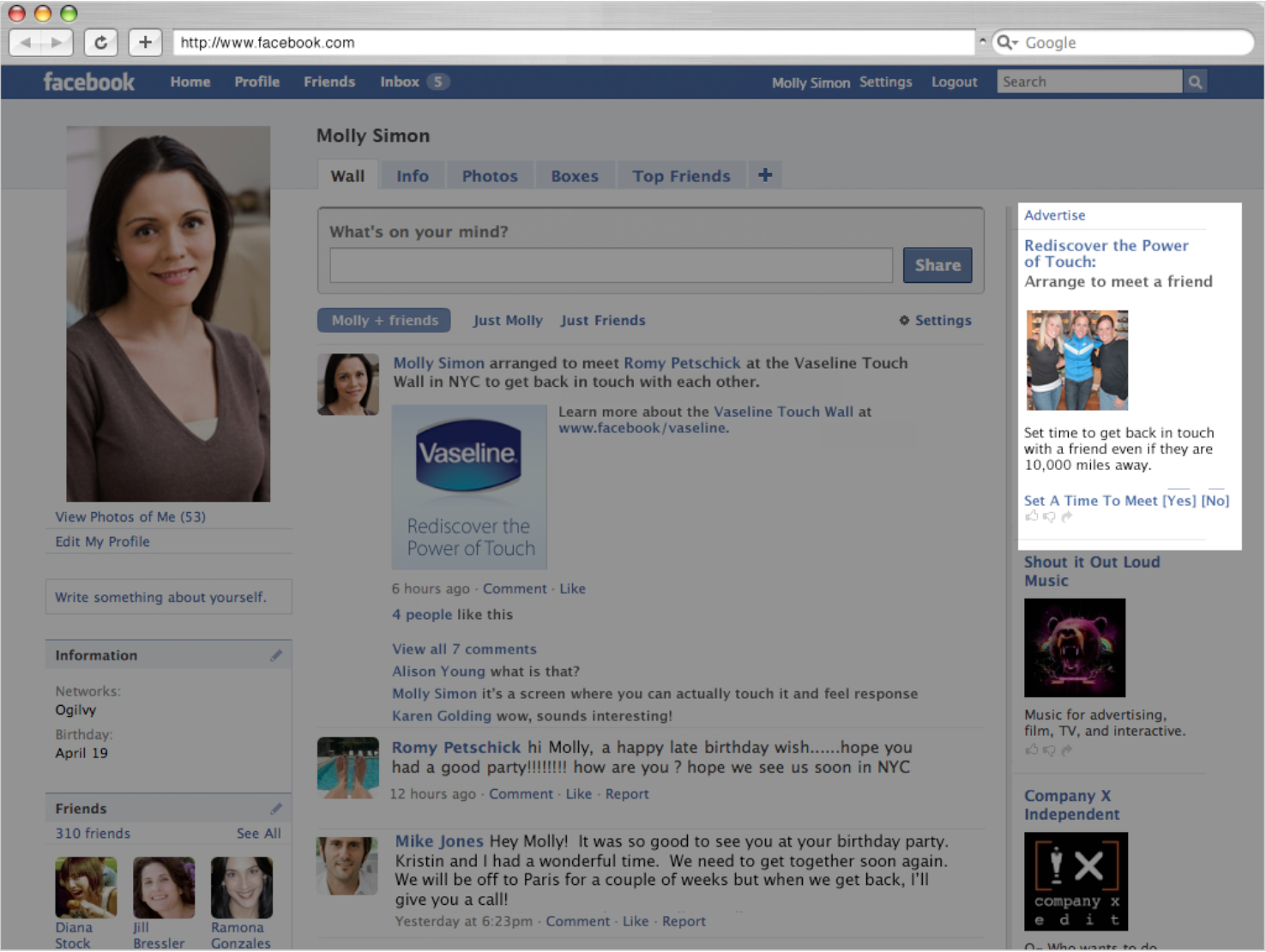Open the Friends menu item

(329, 81)
